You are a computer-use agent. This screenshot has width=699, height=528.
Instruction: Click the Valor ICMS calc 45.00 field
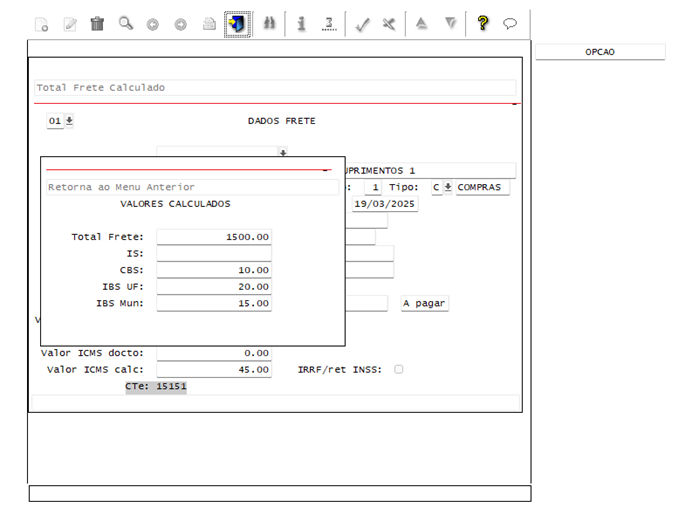[214, 370]
